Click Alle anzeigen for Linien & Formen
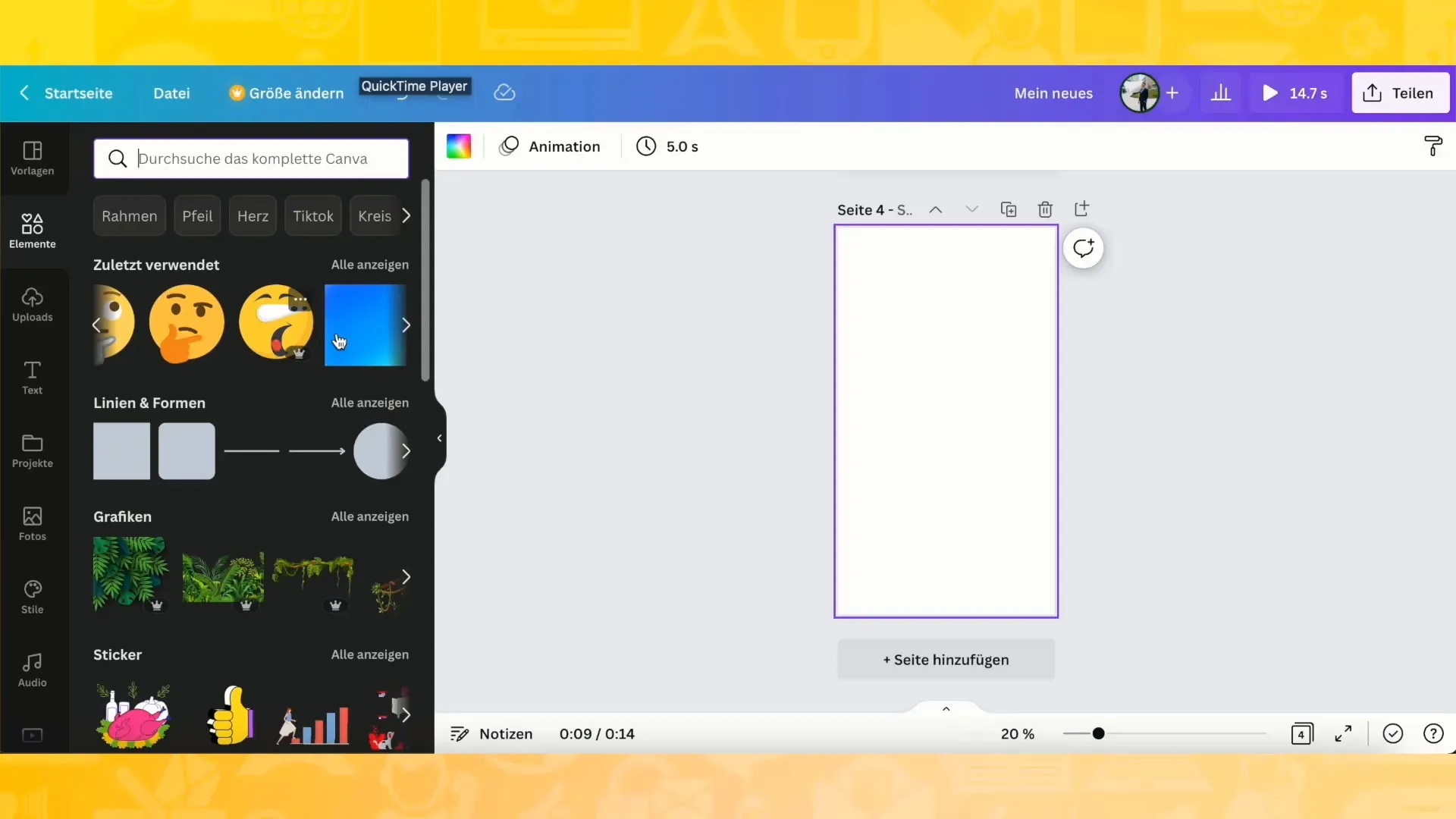The width and height of the screenshot is (1456, 819). [370, 402]
